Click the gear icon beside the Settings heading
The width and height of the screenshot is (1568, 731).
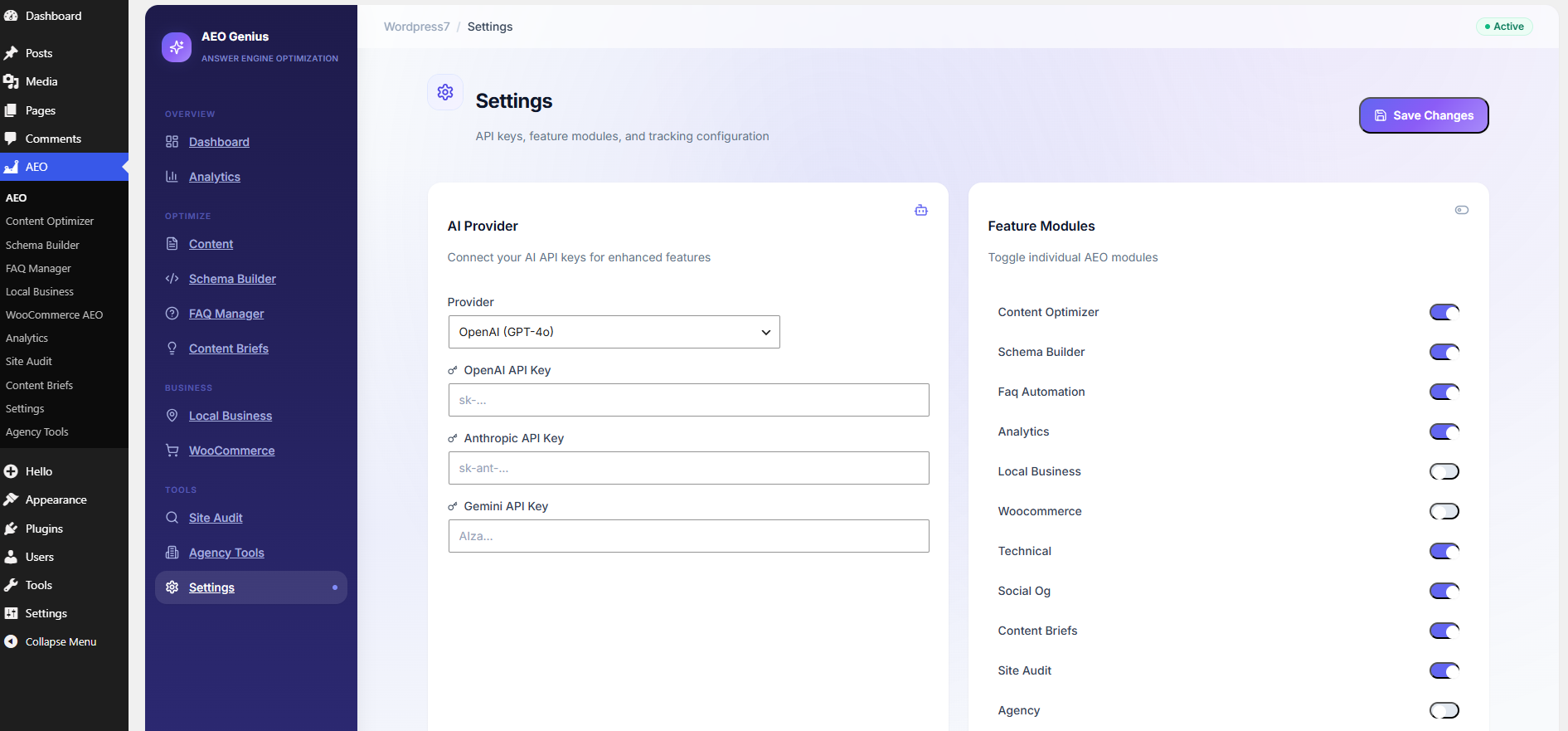pyautogui.click(x=445, y=92)
